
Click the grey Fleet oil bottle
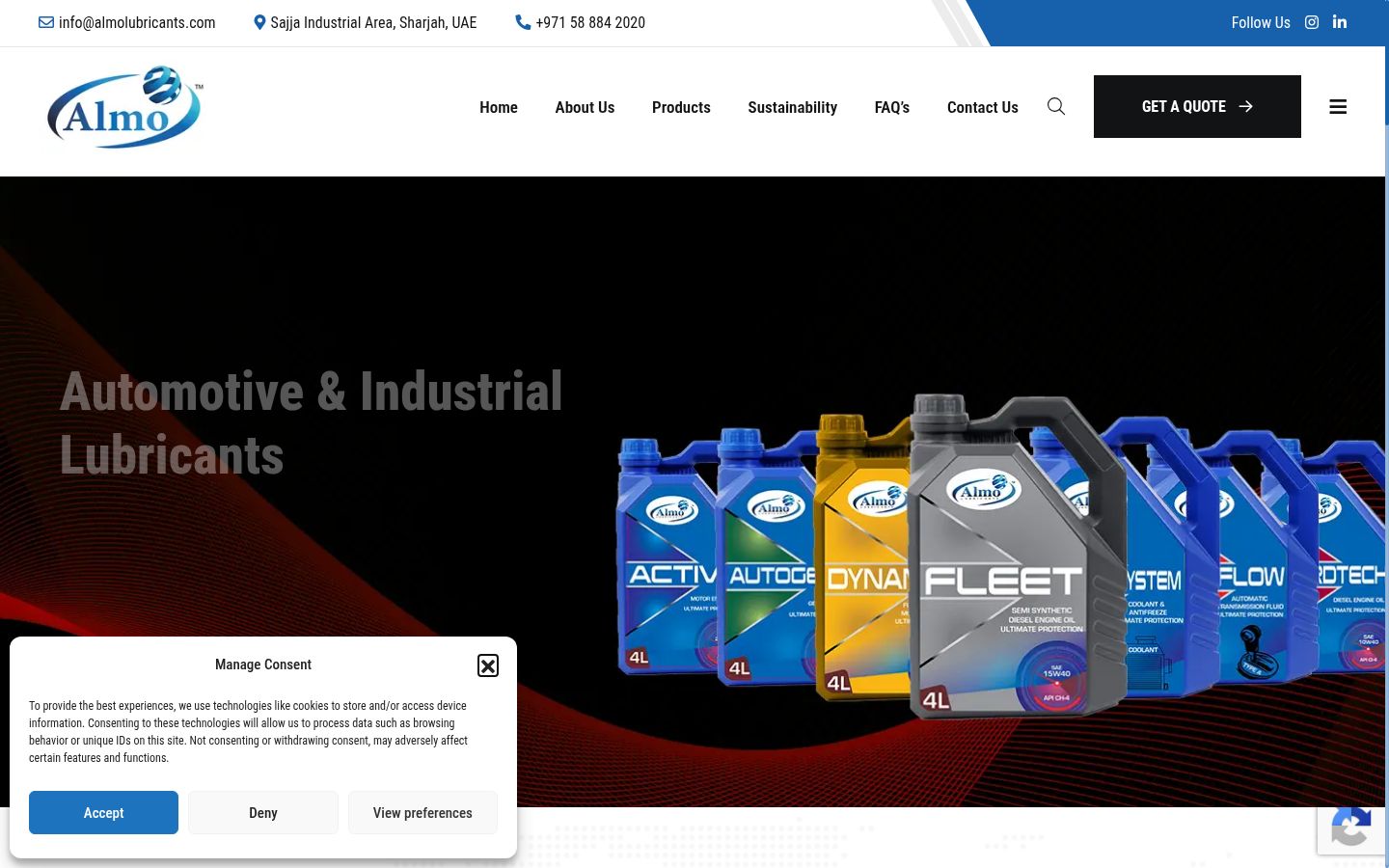click(1018, 556)
